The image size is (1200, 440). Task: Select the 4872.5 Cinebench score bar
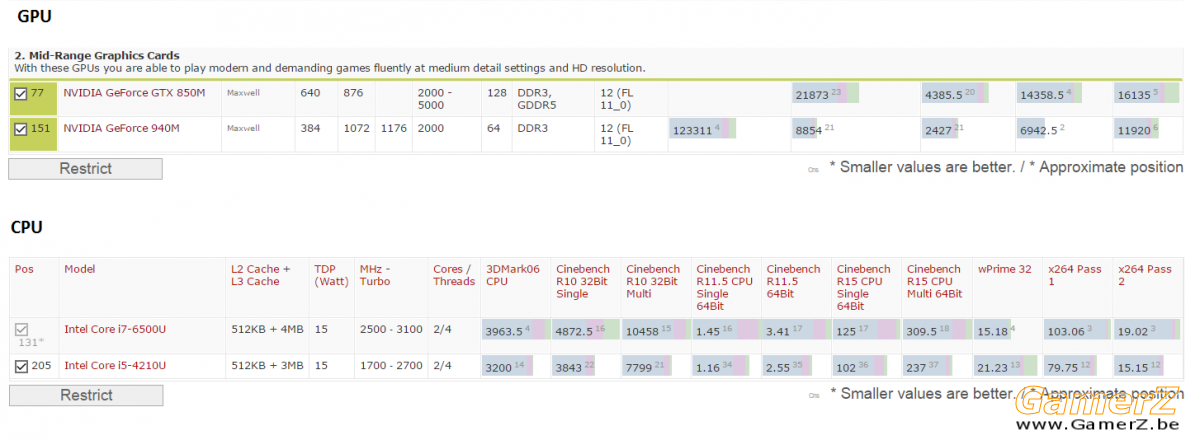586,330
